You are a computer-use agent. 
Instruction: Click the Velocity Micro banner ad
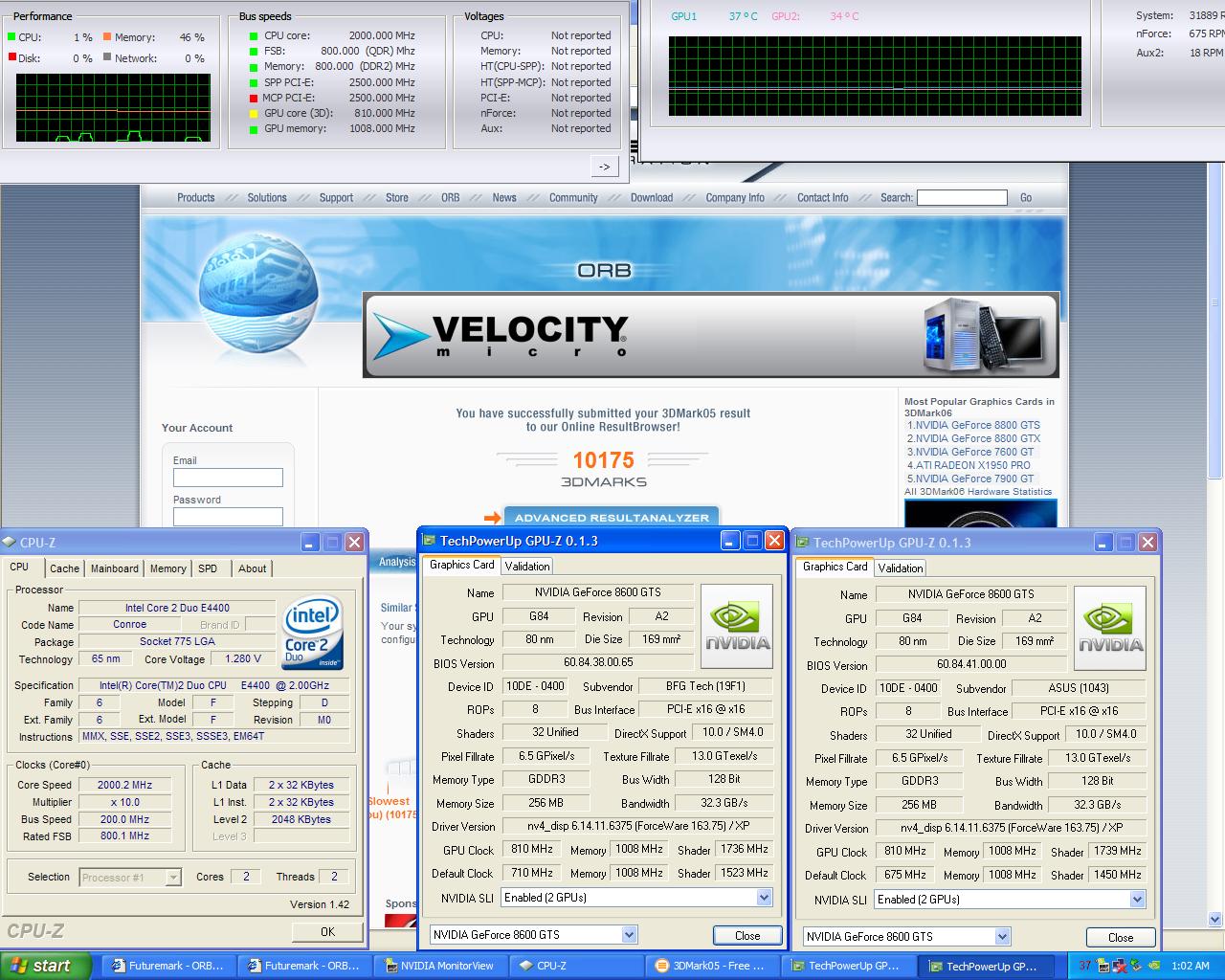coord(711,335)
